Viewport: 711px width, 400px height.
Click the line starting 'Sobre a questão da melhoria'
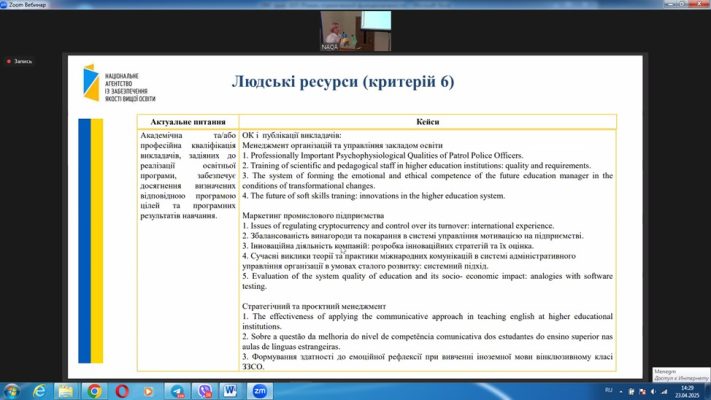click(427, 341)
